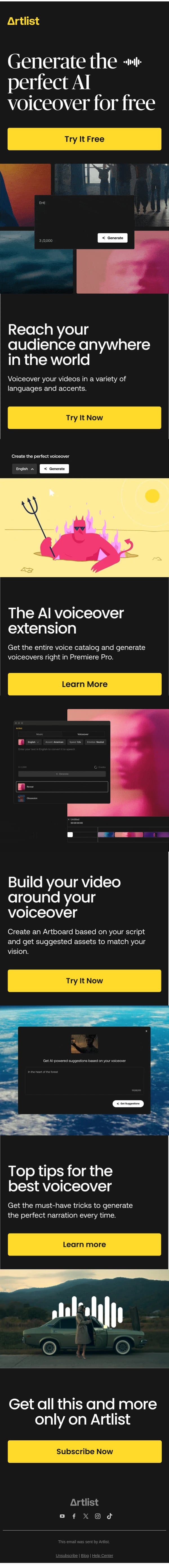Image resolution: width=169 pixels, height=1568 pixels.
Task: Open the English dropdown under Create the perfect voiceover
Action: point(25,469)
